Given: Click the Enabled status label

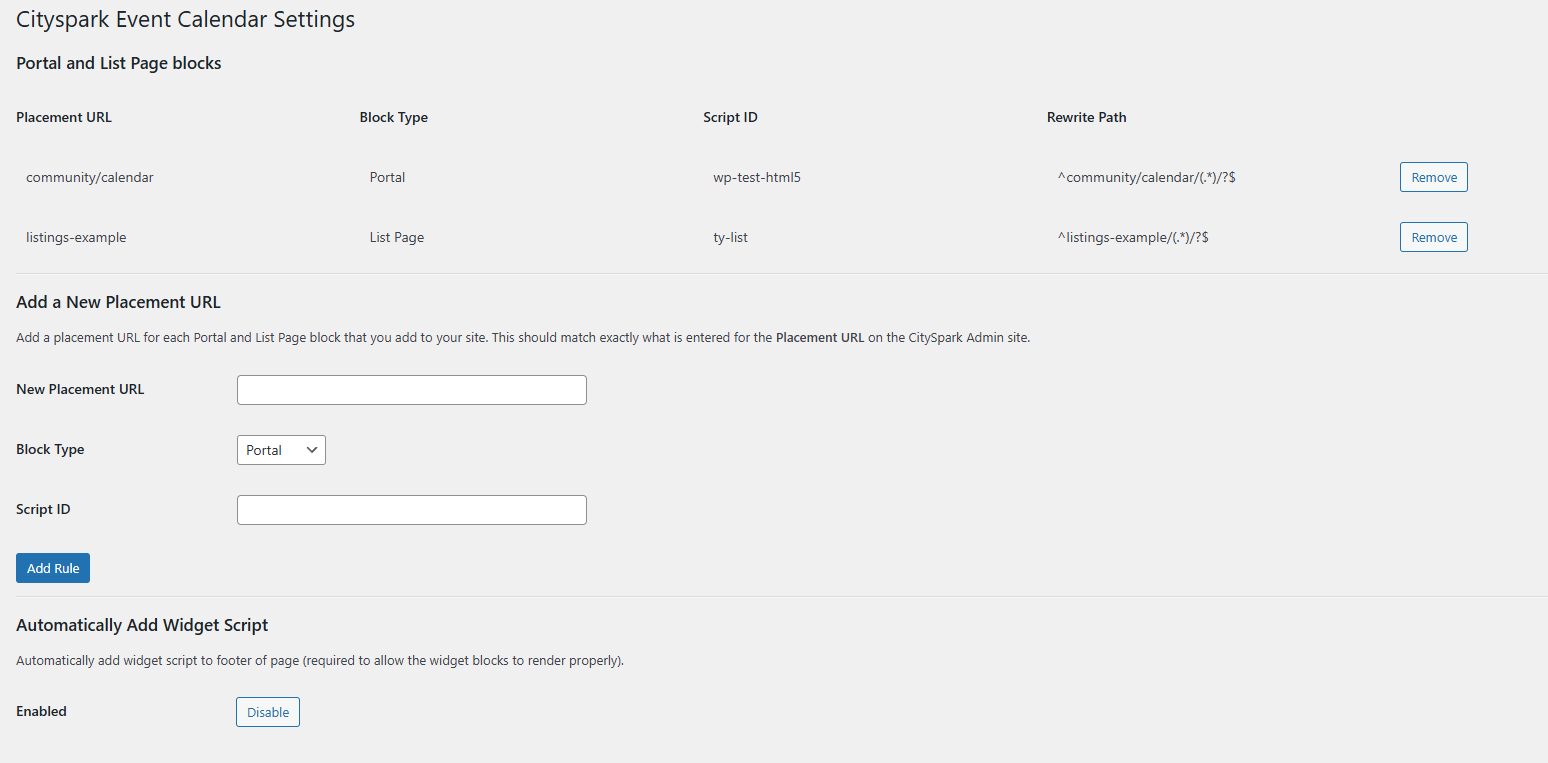Looking at the screenshot, I should tap(41, 711).
